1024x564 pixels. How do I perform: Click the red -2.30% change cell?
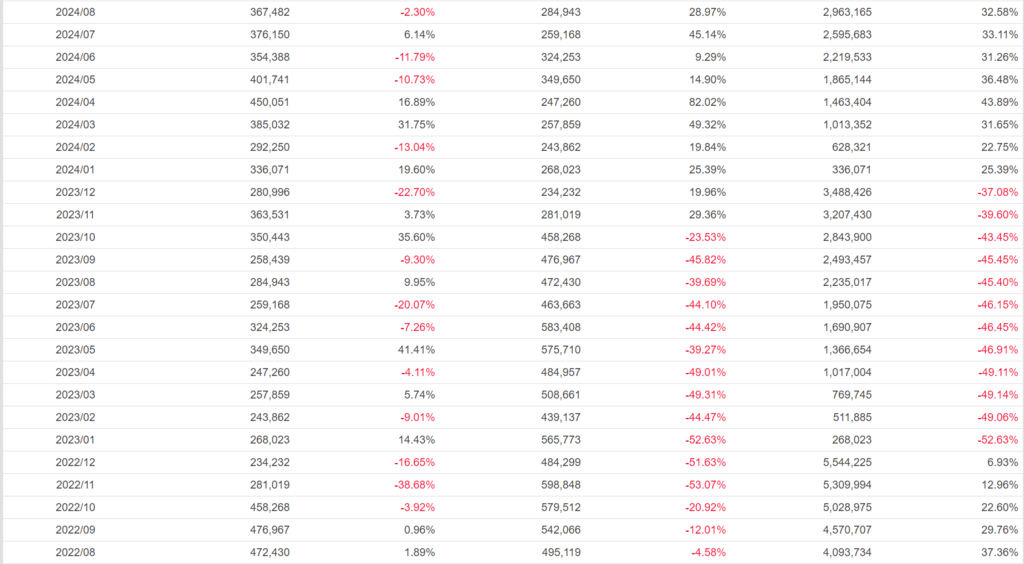pyautogui.click(x=417, y=12)
